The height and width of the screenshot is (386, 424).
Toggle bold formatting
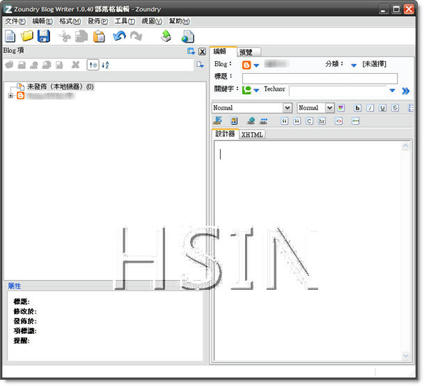tap(357, 108)
